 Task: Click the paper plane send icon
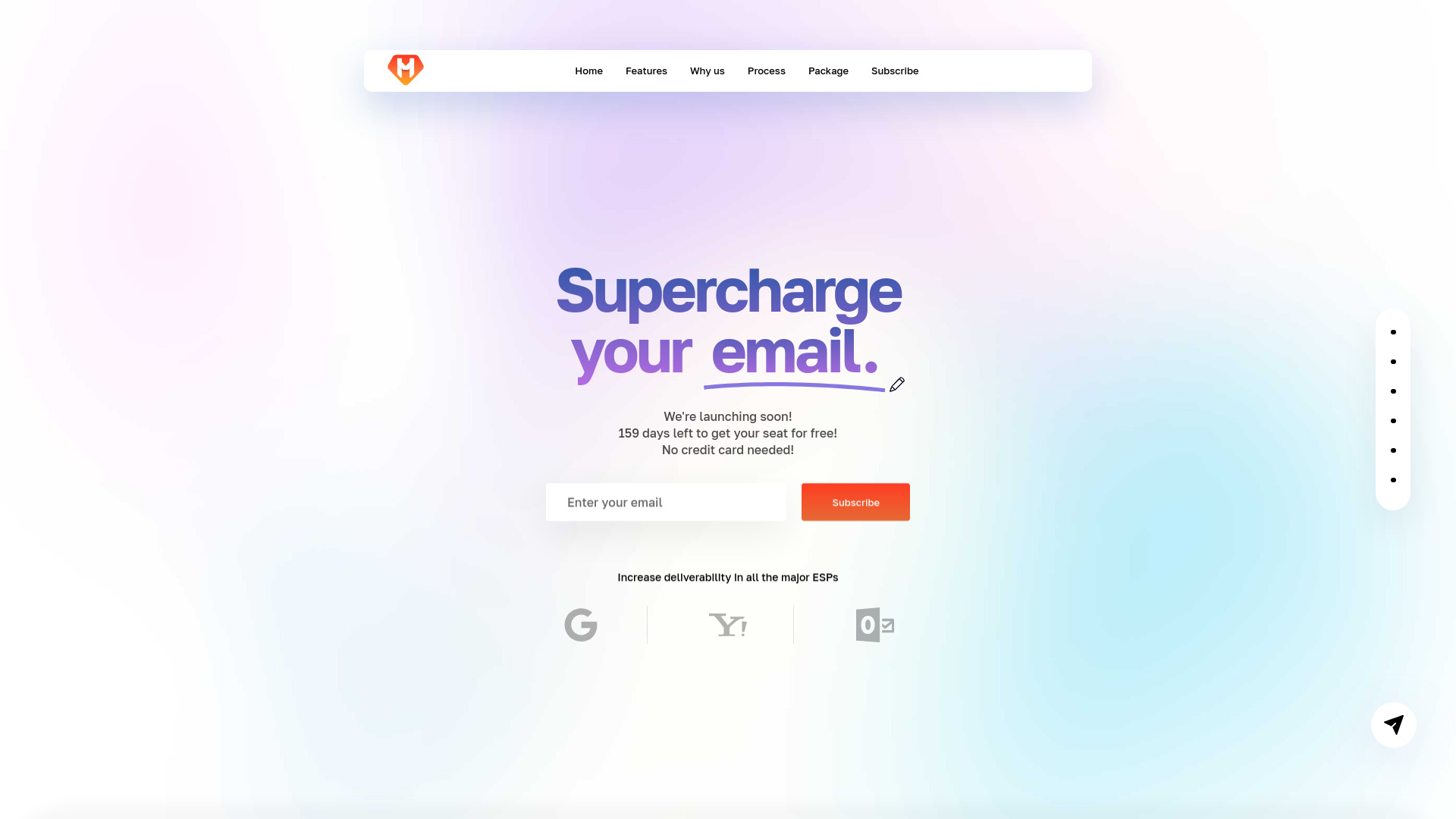[x=1393, y=723]
